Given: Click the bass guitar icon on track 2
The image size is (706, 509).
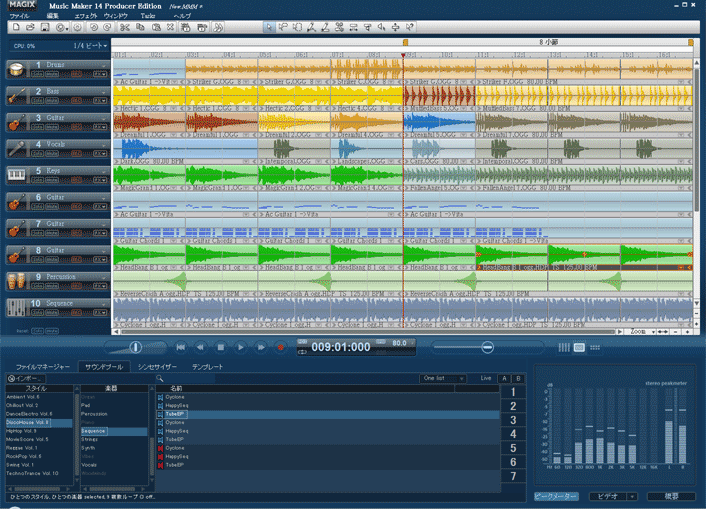Looking at the screenshot, I should tap(16, 95).
